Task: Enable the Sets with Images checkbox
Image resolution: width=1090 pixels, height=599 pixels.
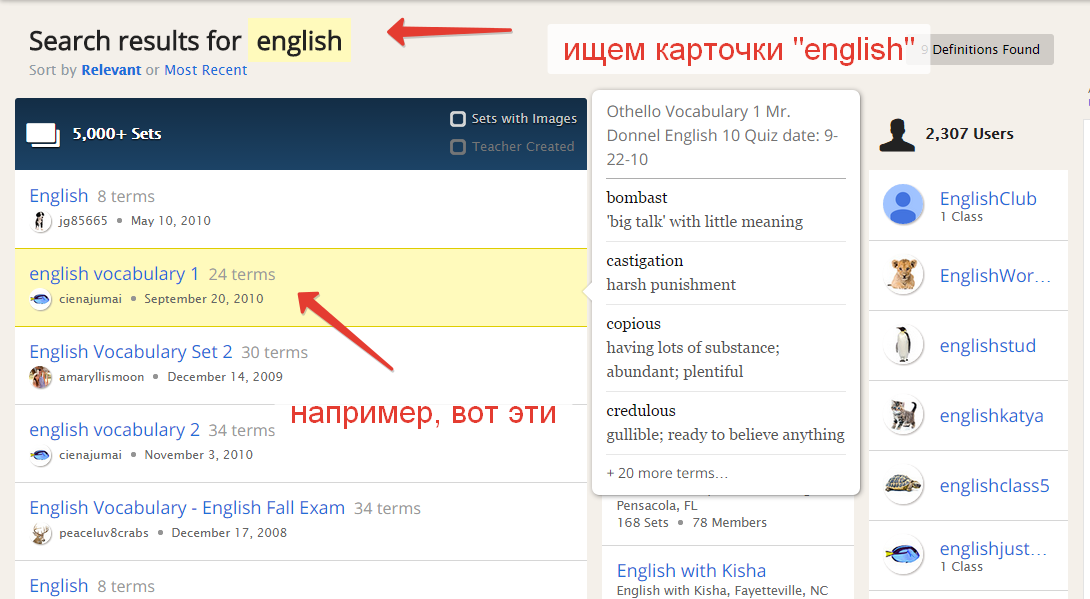Action: pyautogui.click(x=458, y=119)
